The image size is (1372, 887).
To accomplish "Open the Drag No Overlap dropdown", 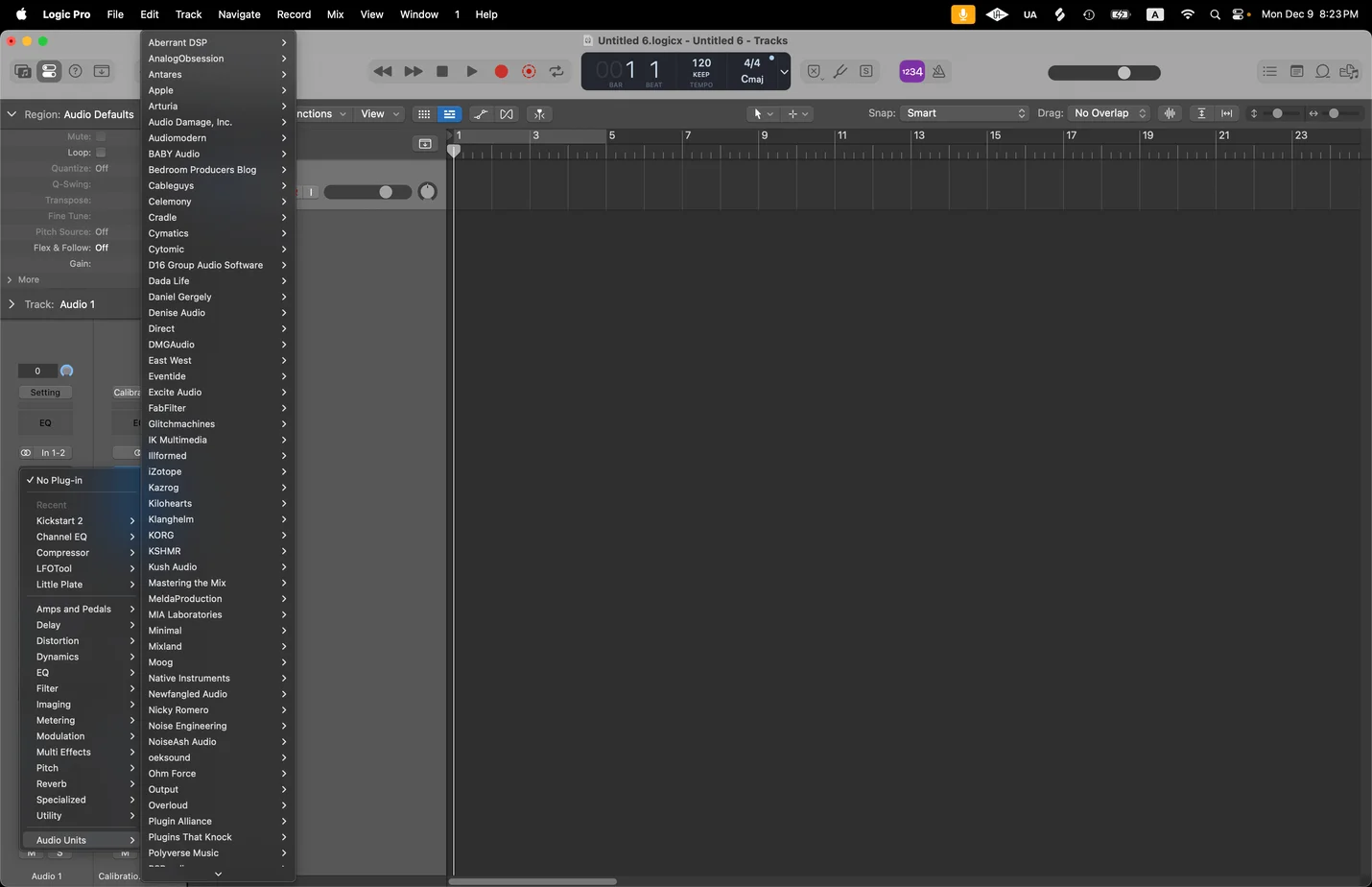I will point(1109,113).
